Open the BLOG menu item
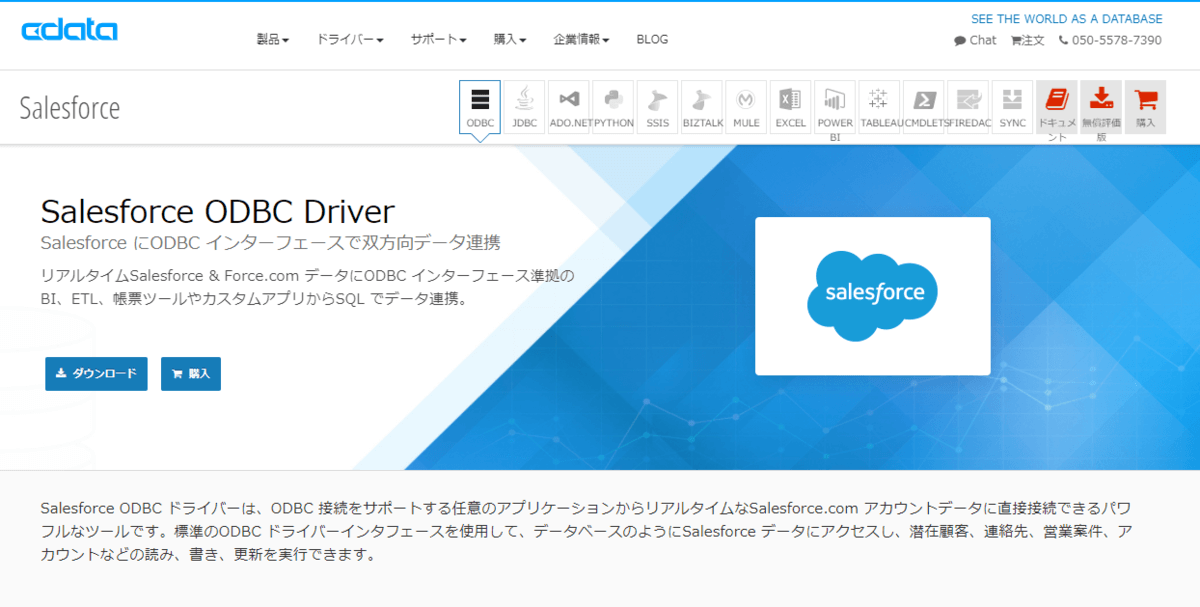The image size is (1200, 607). point(652,40)
